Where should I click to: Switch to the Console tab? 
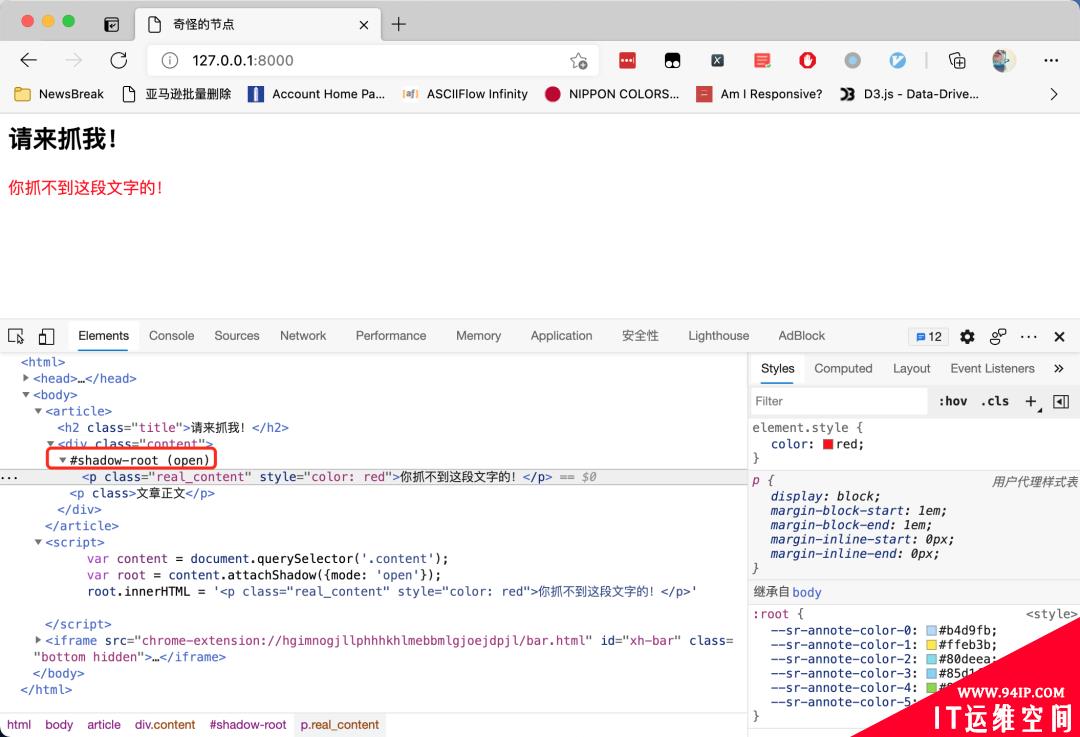[172, 336]
